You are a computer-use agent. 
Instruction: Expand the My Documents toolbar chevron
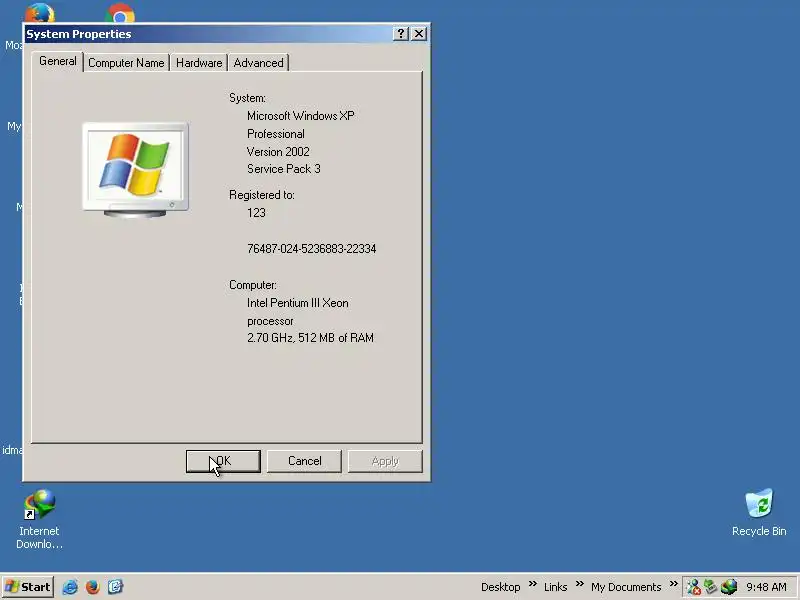[673, 584]
